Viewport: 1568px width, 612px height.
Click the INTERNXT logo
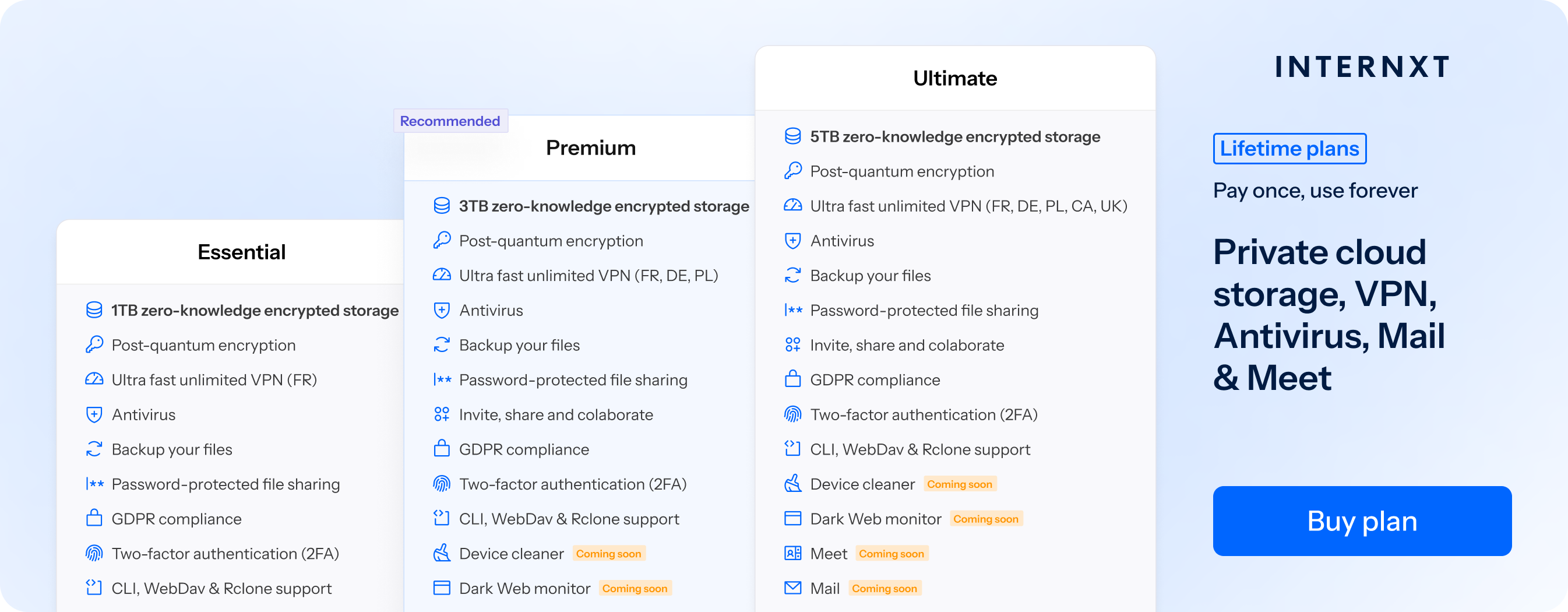(x=1362, y=67)
